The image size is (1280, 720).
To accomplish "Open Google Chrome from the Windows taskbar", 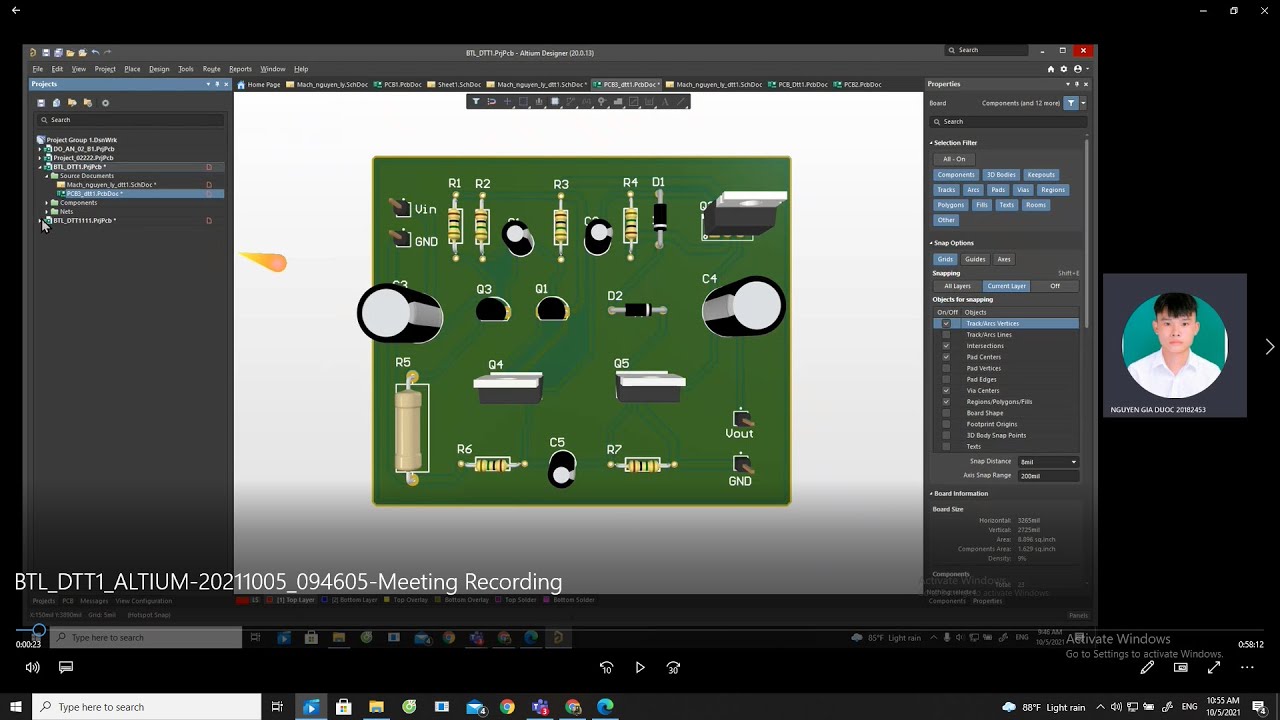I will coord(507,707).
